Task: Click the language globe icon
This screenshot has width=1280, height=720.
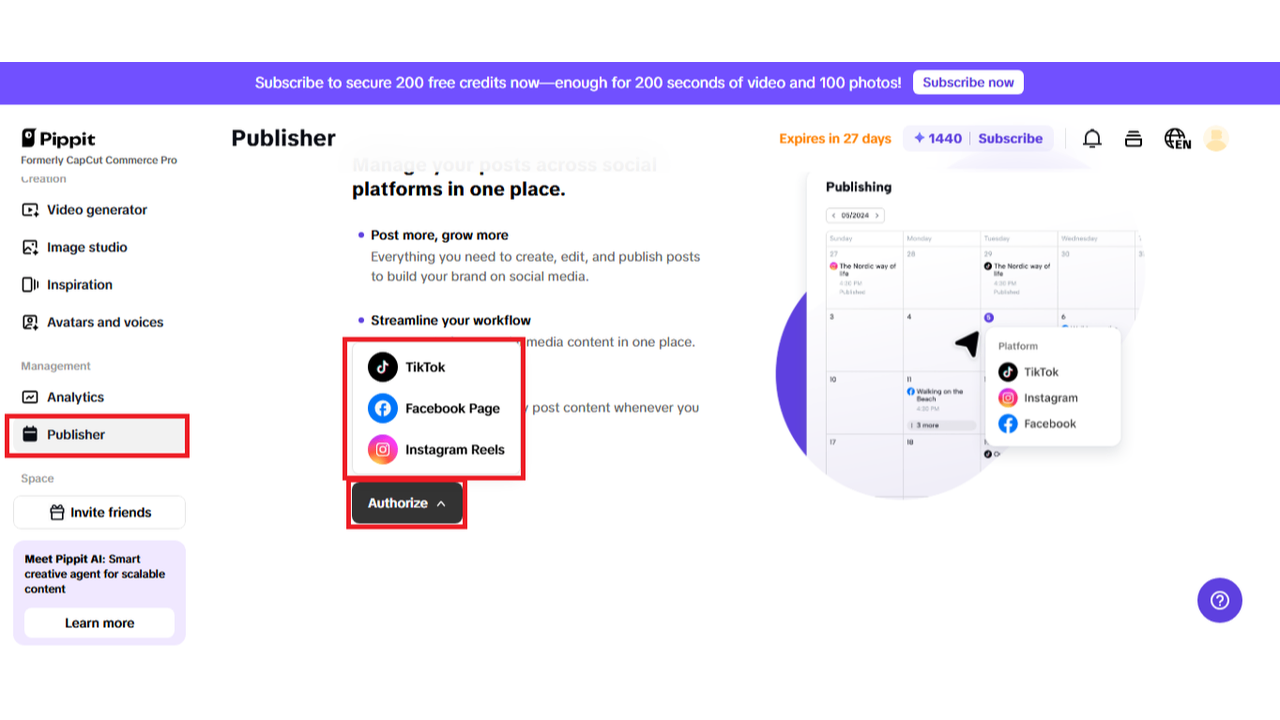Action: 1177,139
